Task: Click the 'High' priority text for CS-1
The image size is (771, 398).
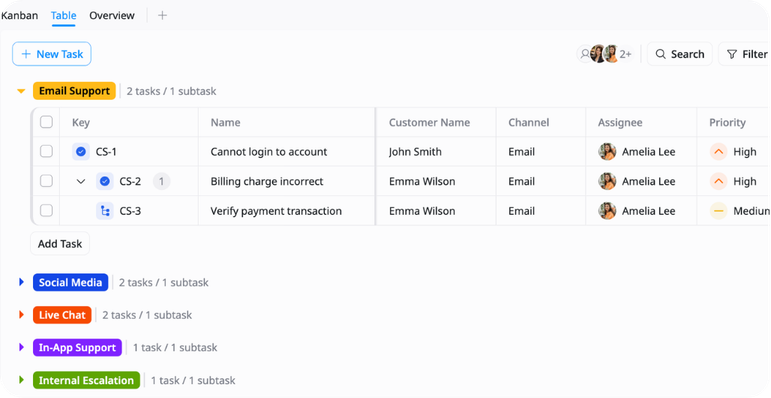Action: (x=744, y=152)
